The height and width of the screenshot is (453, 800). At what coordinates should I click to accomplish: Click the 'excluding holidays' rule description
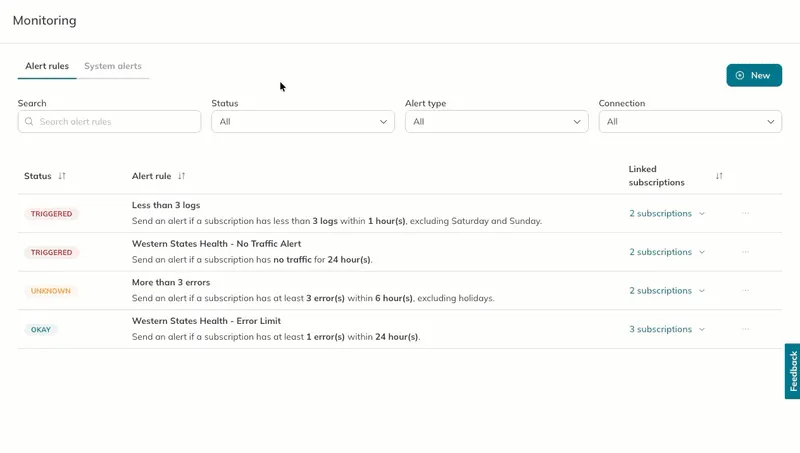(313, 298)
